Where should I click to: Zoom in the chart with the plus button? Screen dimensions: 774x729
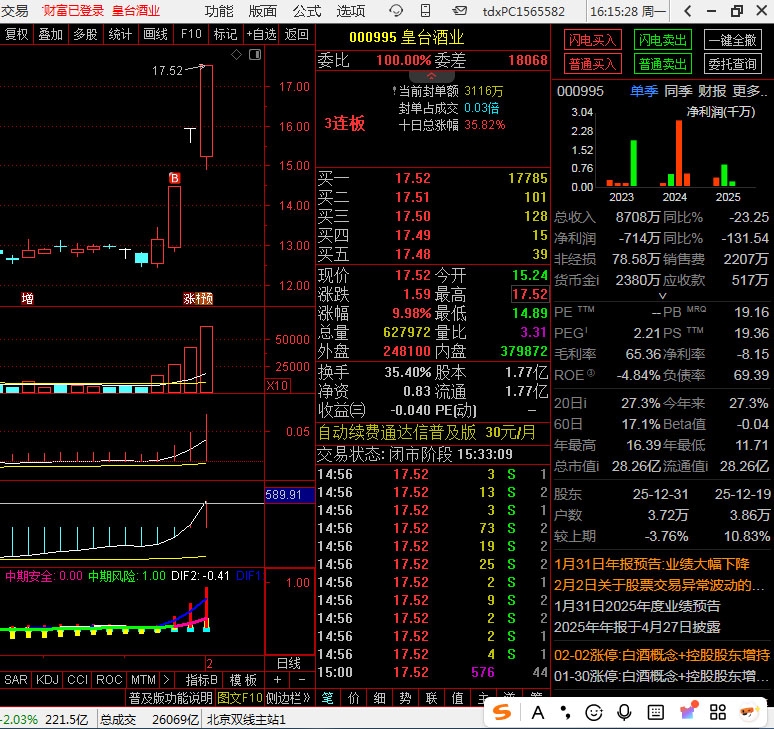(277, 680)
